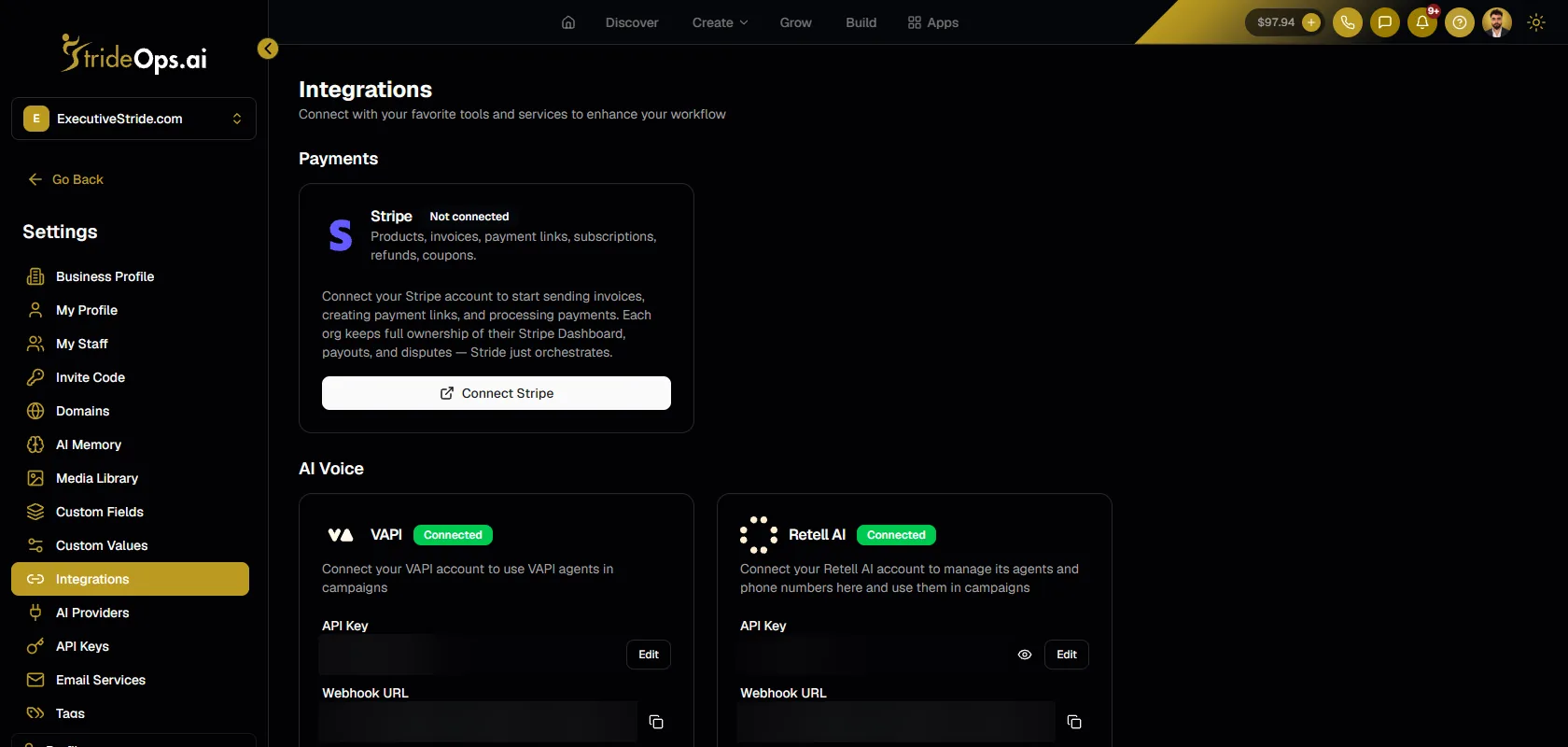Screen dimensions: 1568x747
Task: Open Email Services settings
Action: click(130, 680)
